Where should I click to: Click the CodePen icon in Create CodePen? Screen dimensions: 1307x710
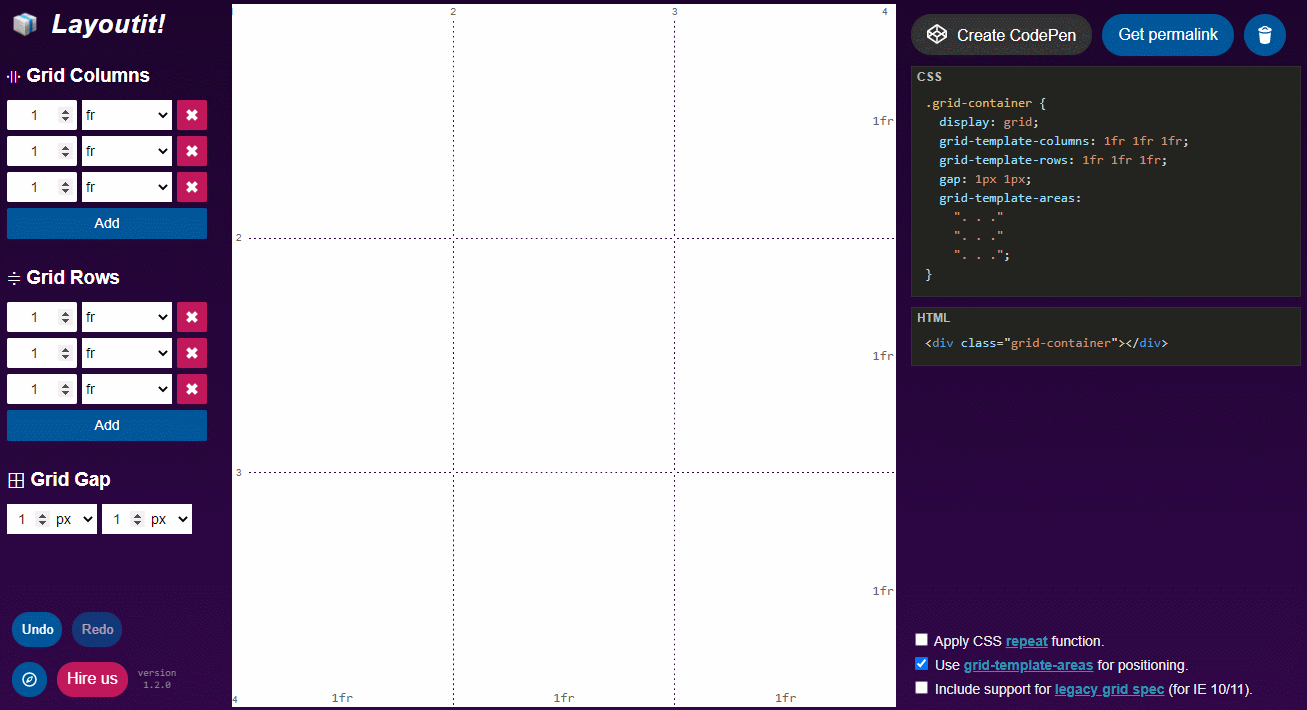pos(937,34)
